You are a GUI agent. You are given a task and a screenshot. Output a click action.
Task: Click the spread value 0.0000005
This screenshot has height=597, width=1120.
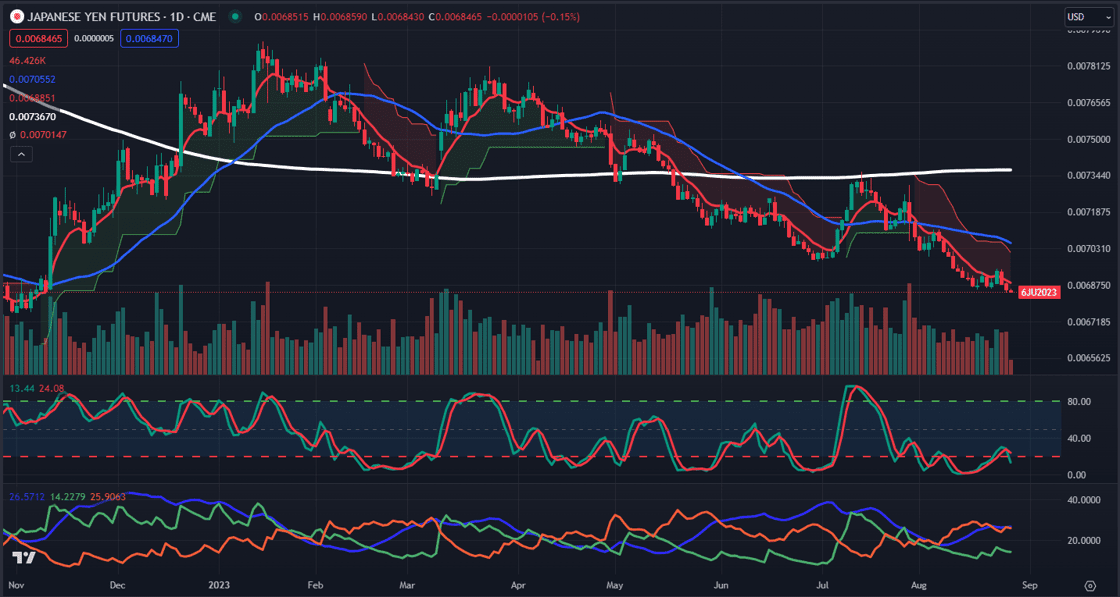[94, 38]
